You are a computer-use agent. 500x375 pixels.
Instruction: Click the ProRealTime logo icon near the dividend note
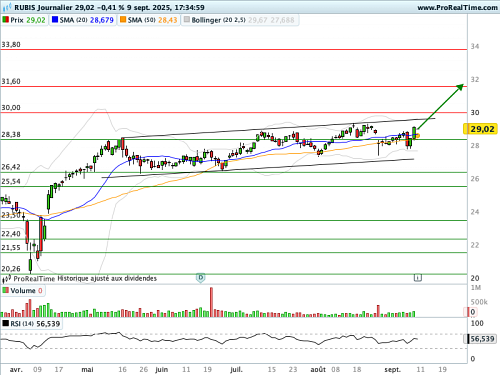(7, 278)
